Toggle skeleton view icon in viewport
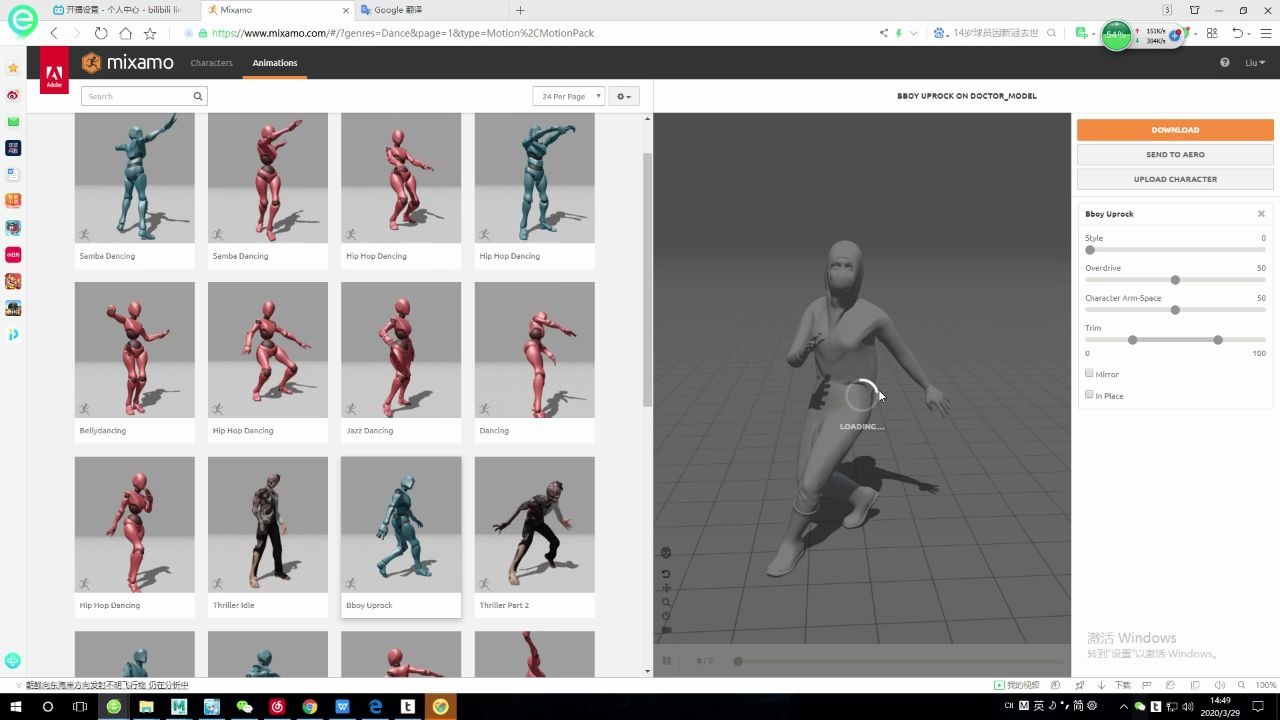Screen dimensions: 1280x720 pos(666,552)
